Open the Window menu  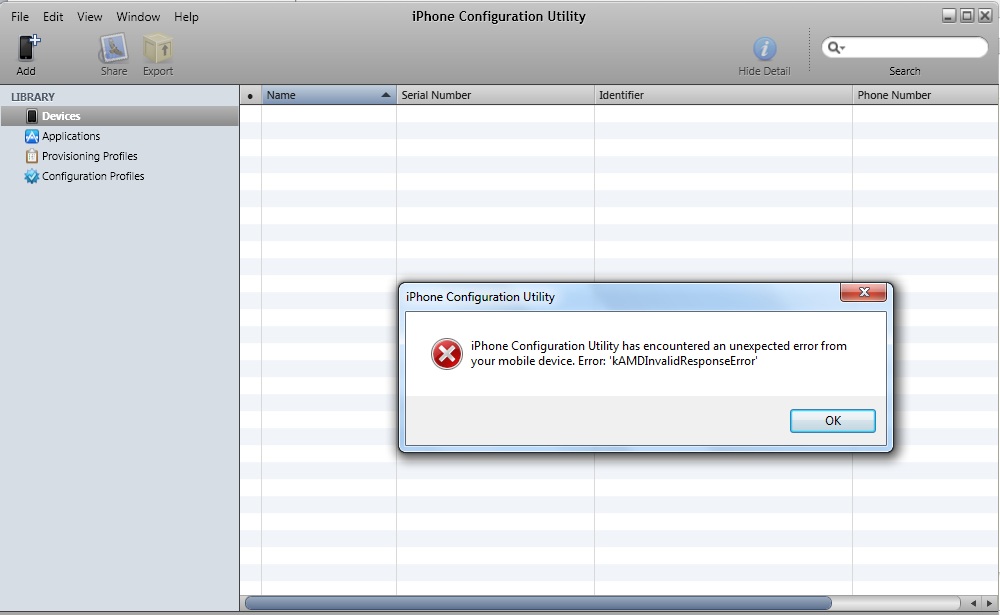(x=138, y=17)
